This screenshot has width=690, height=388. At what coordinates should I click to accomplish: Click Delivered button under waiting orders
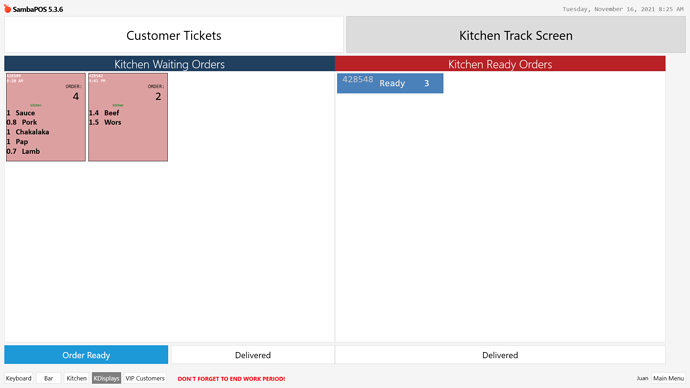point(253,355)
